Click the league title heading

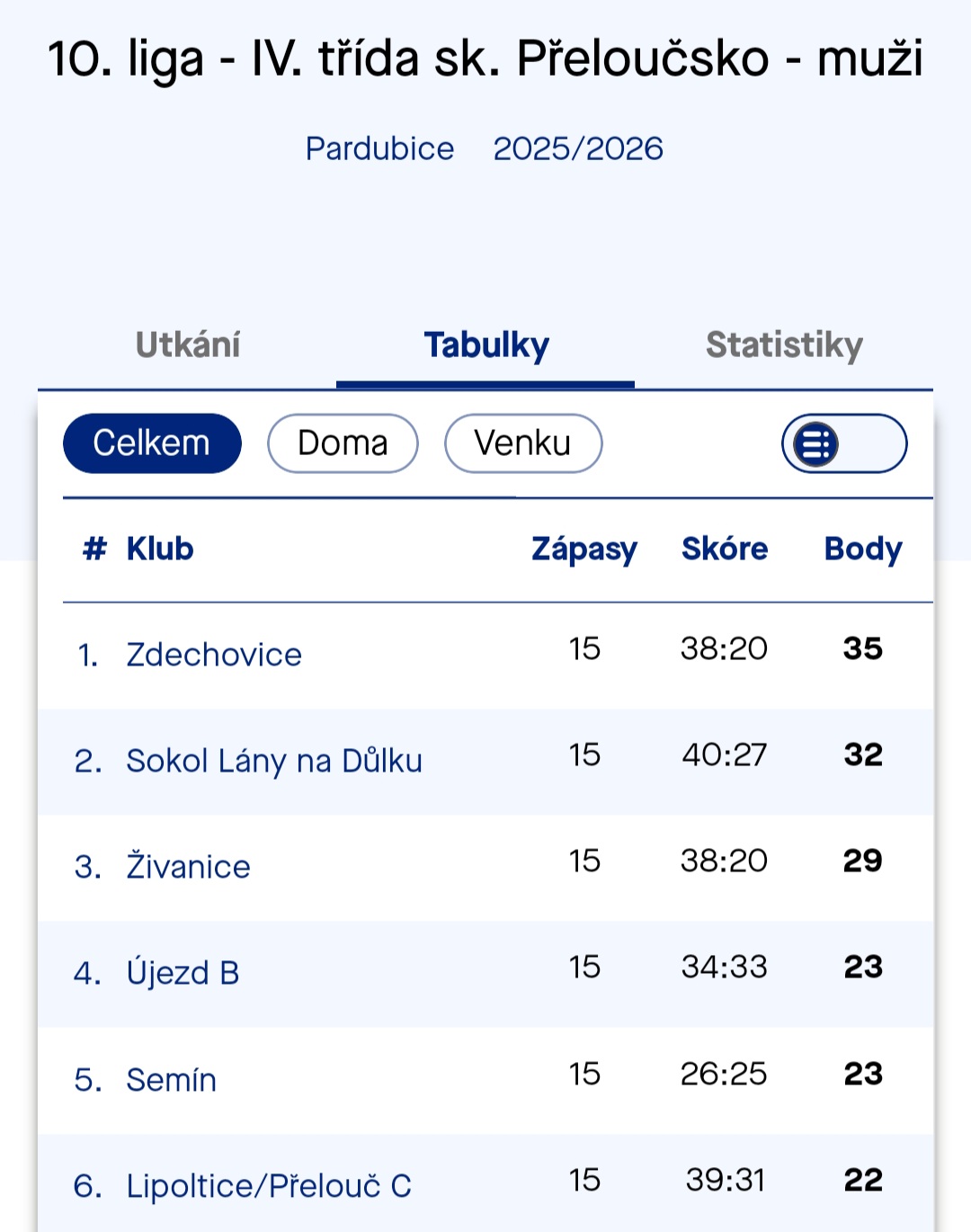tap(485, 59)
